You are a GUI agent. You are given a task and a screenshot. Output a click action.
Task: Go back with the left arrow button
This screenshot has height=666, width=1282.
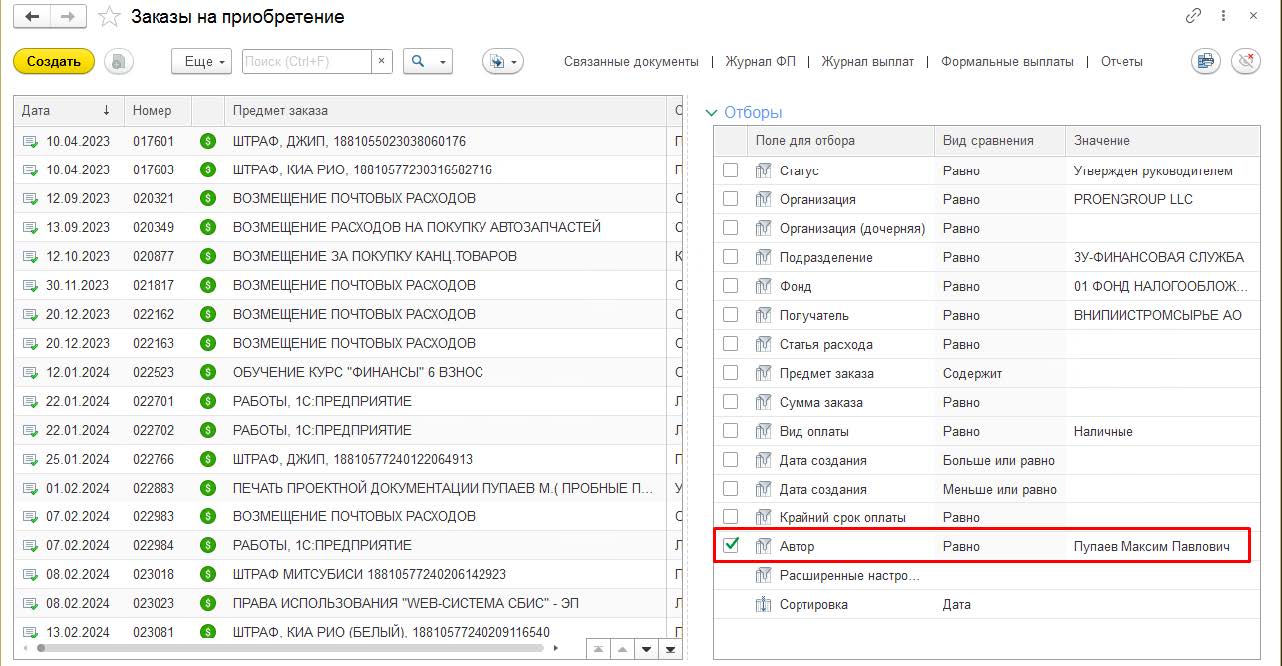(x=33, y=17)
